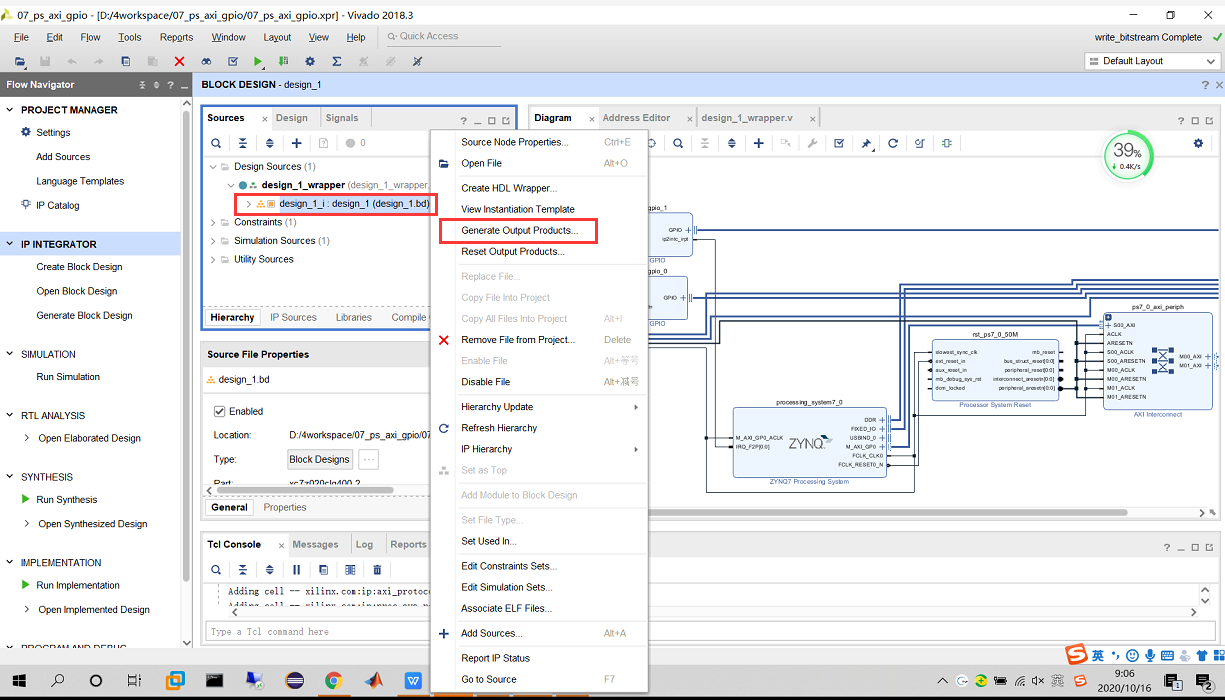The height and width of the screenshot is (700, 1225).
Task: Click the pin icon in Diagram toolbar
Action: (x=866, y=143)
